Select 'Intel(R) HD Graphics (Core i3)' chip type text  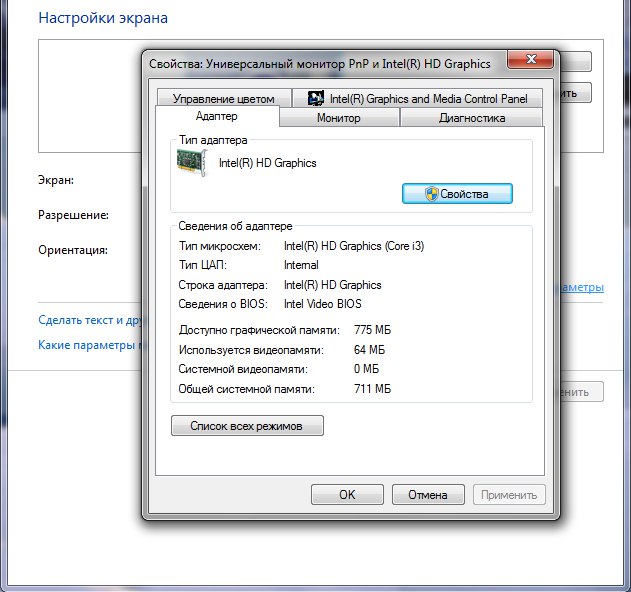point(354,246)
